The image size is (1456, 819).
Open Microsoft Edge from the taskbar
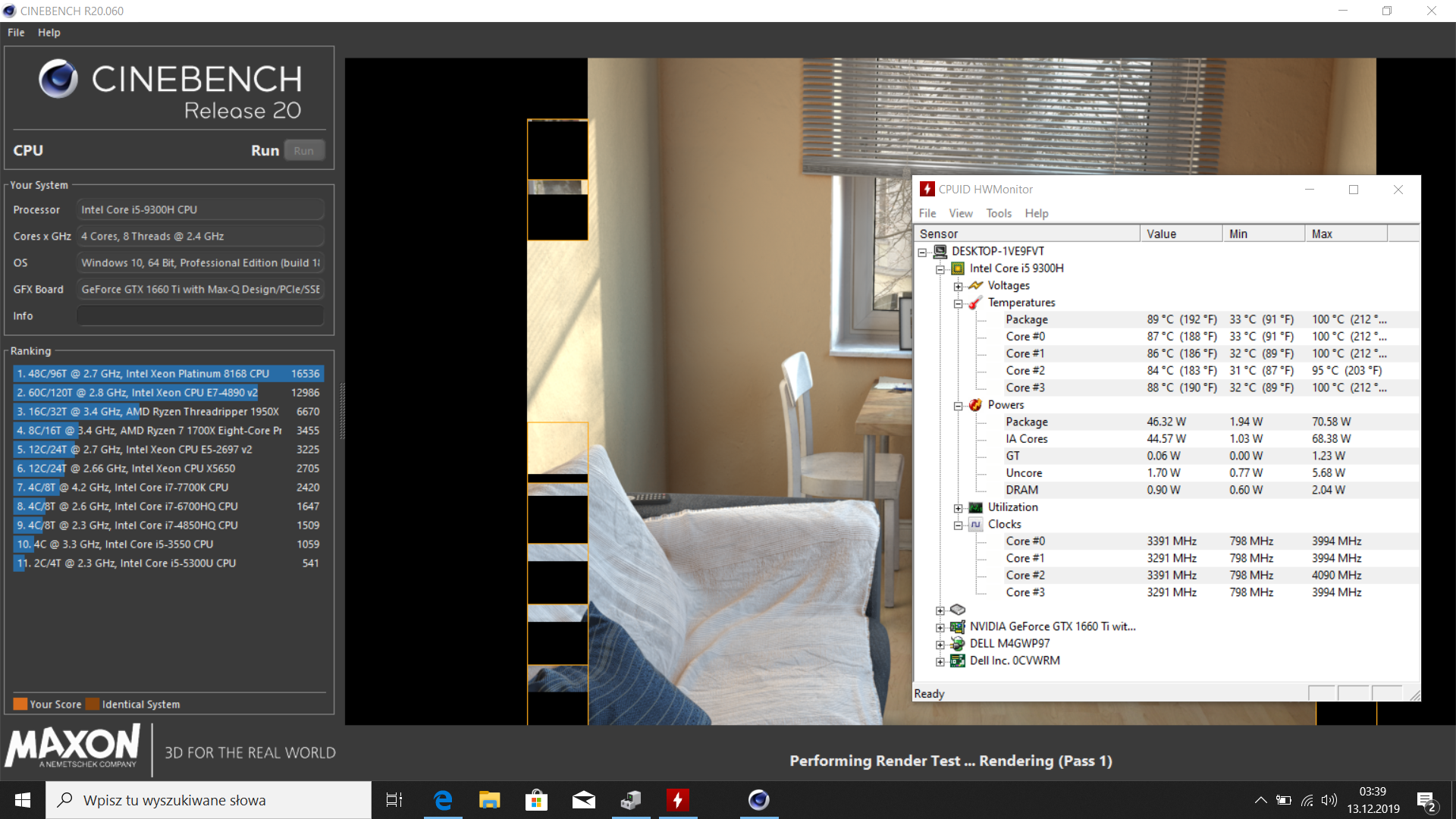443,800
